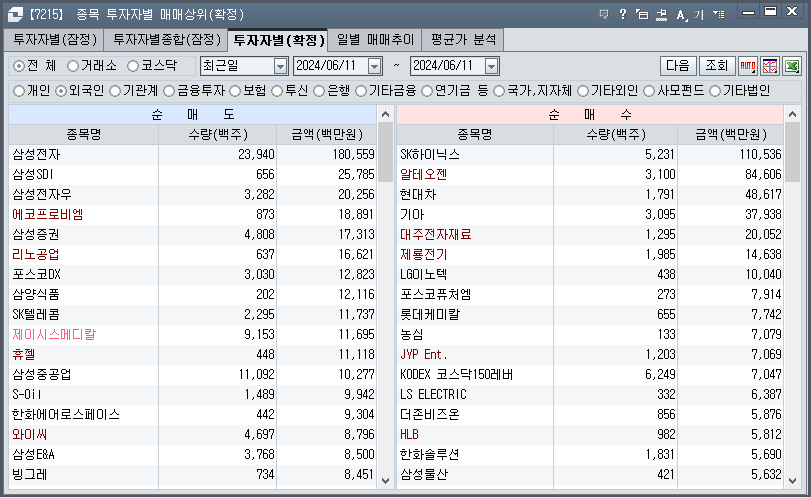Click up arrow of 순매도 table scrollbar

[385, 114]
